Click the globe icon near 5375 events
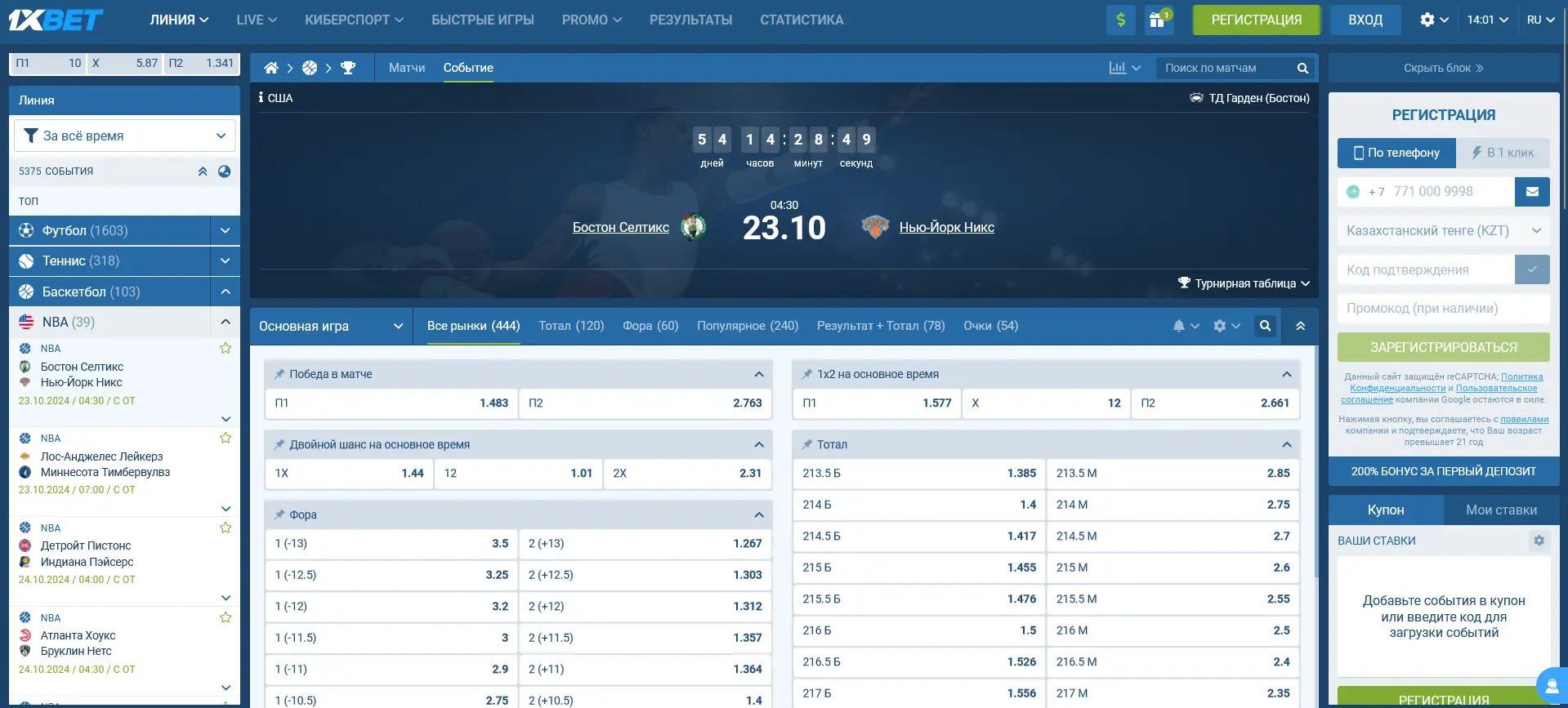 225,171
